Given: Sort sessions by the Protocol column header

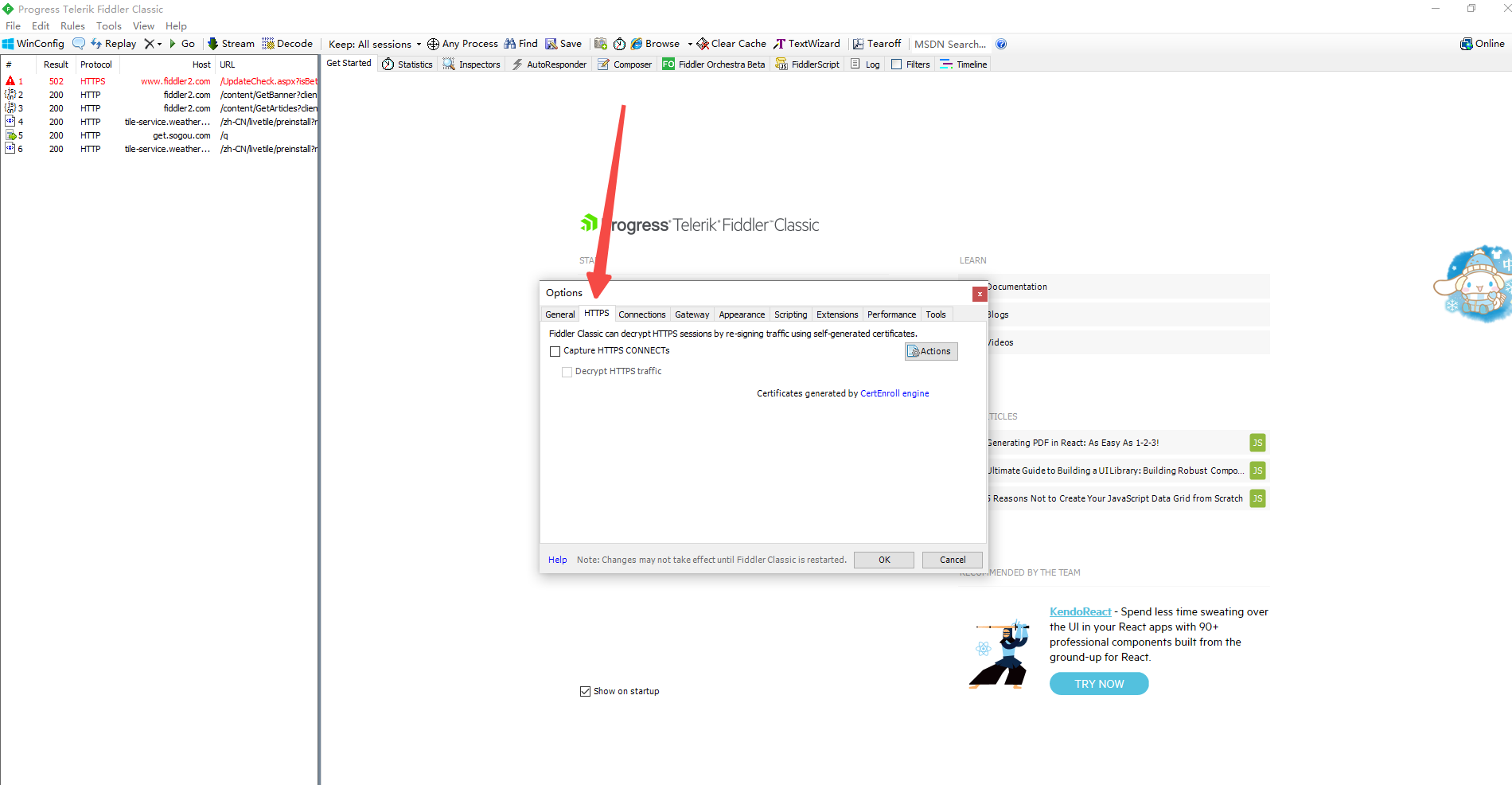Looking at the screenshot, I should click(96, 64).
